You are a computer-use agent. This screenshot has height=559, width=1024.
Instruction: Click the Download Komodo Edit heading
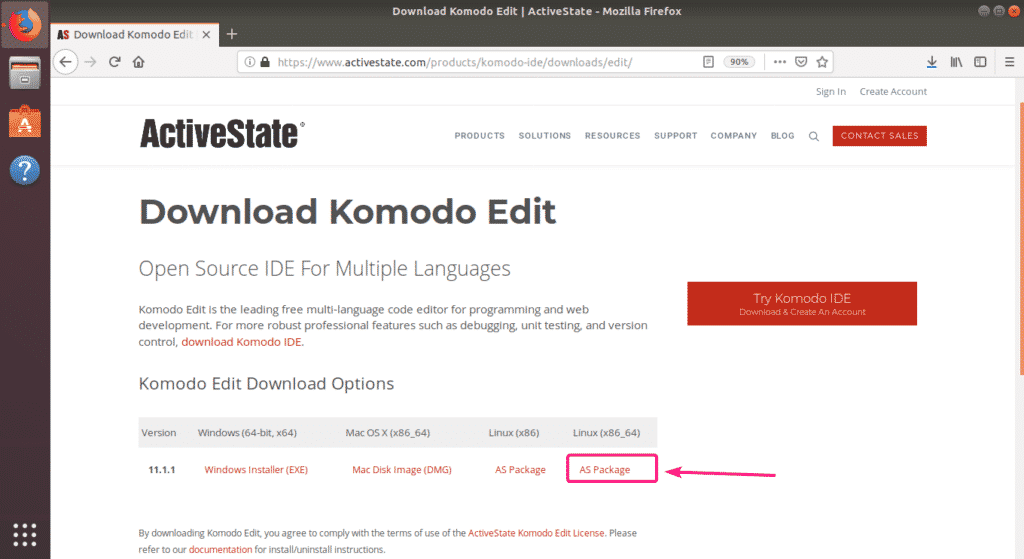pyautogui.click(x=347, y=212)
